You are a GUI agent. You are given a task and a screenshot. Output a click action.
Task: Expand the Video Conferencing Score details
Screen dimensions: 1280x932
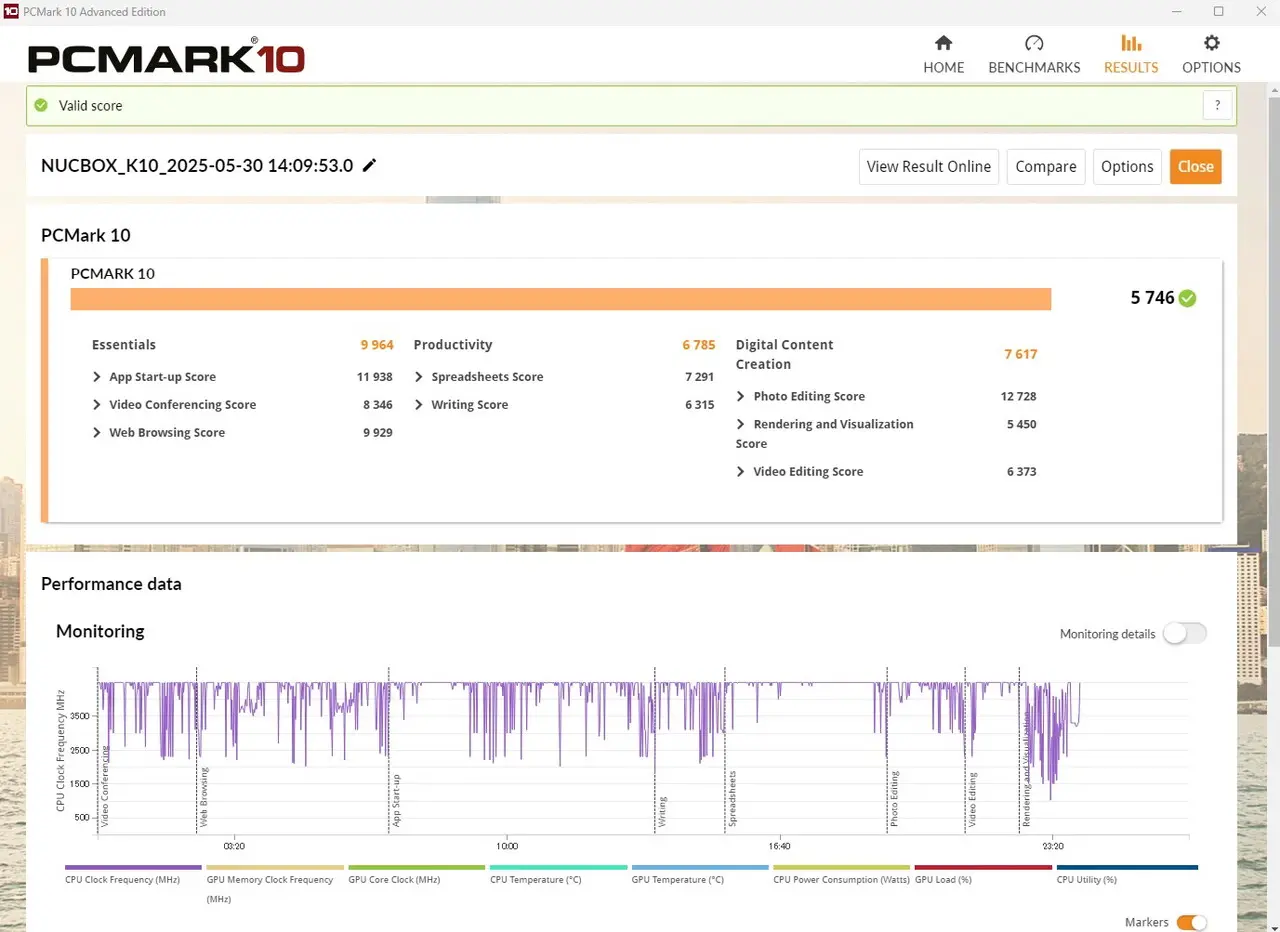[97, 405]
